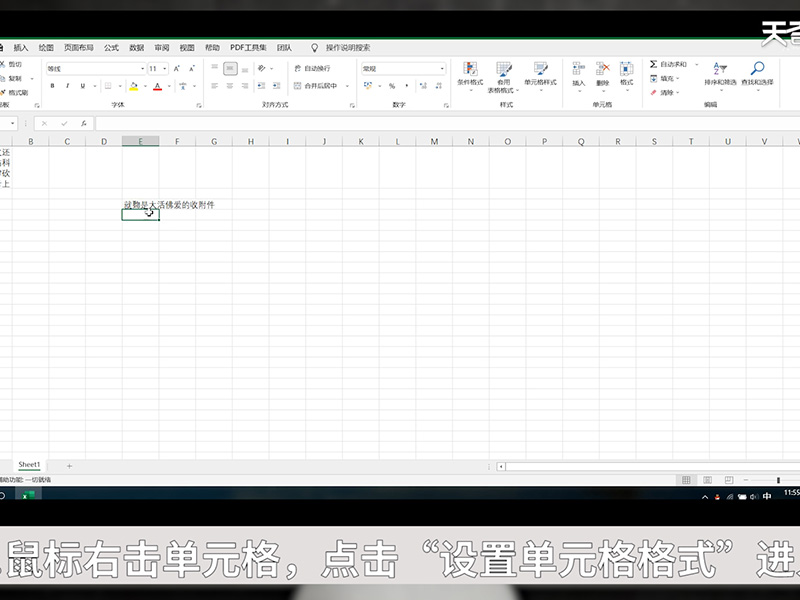
Task: Toggle align text right
Action: (x=245, y=86)
